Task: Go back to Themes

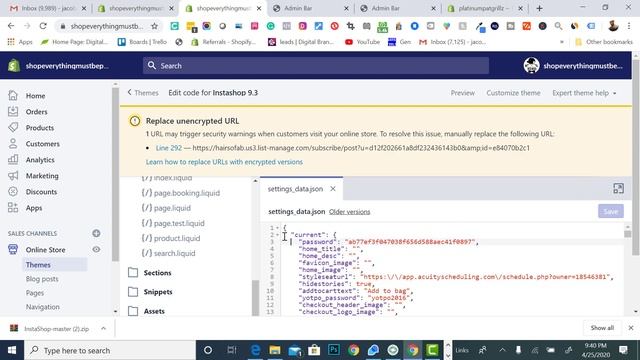Action: click(x=142, y=93)
